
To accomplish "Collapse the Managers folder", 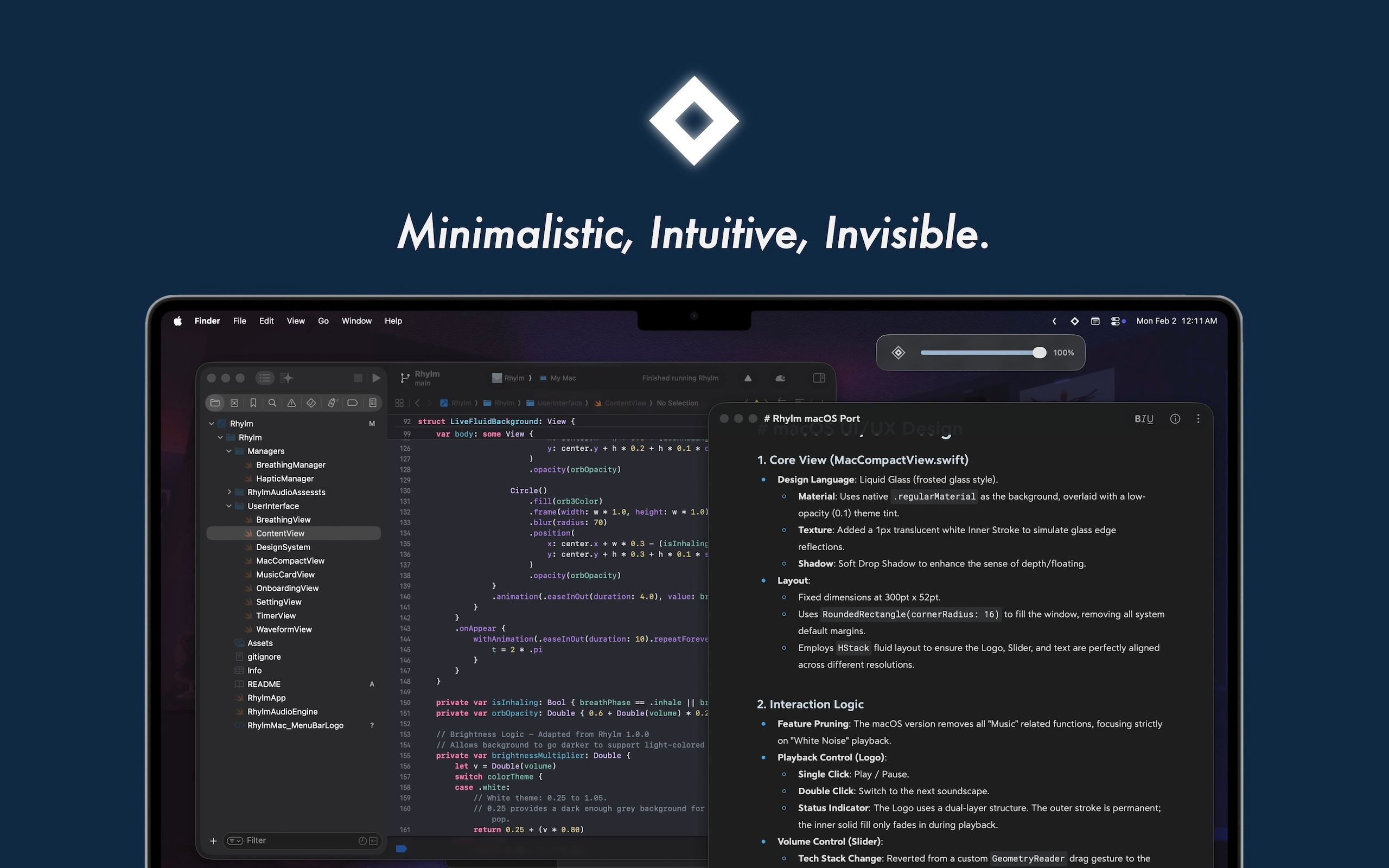I will coord(228,451).
